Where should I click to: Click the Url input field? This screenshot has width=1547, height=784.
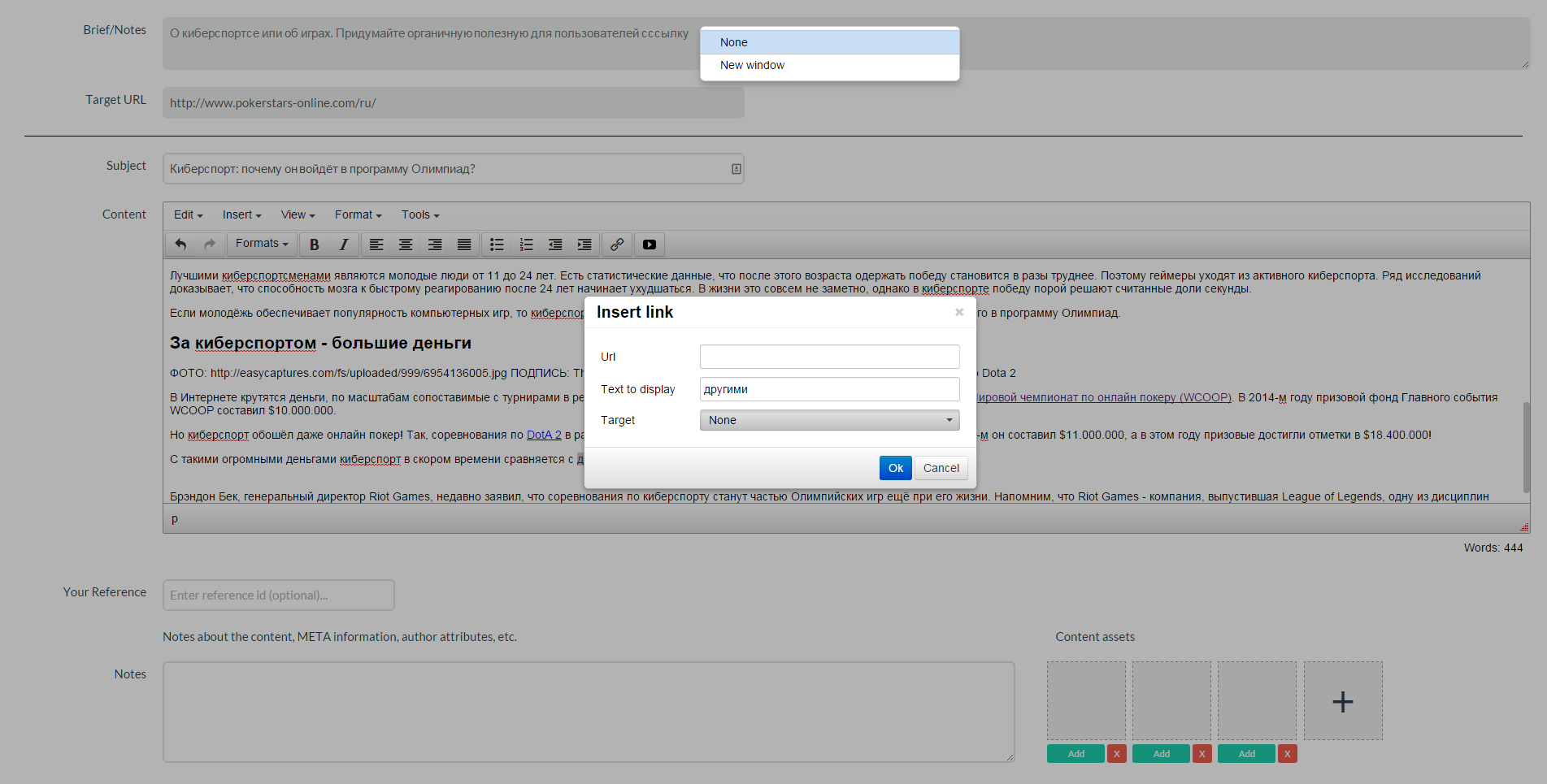(829, 357)
